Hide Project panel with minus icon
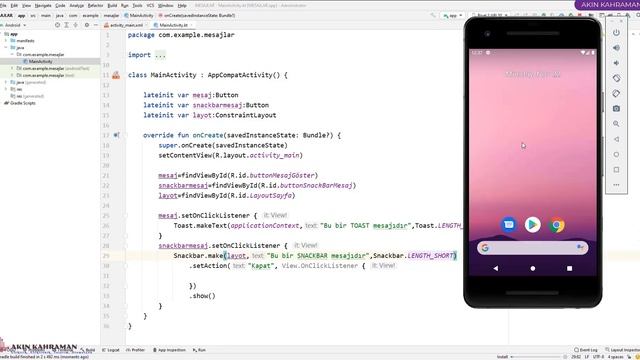Screen dimensions: 640x360 pos(96,25)
